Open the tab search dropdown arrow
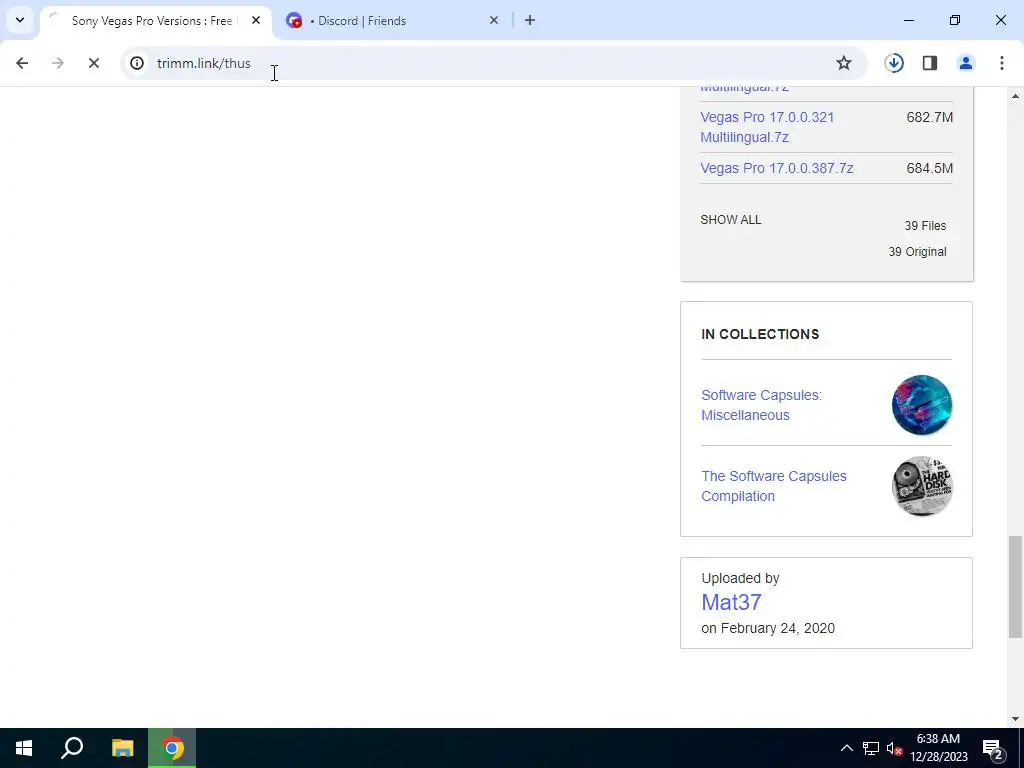The height and width of the screenshot is (768, 1024). click(20, 20)
